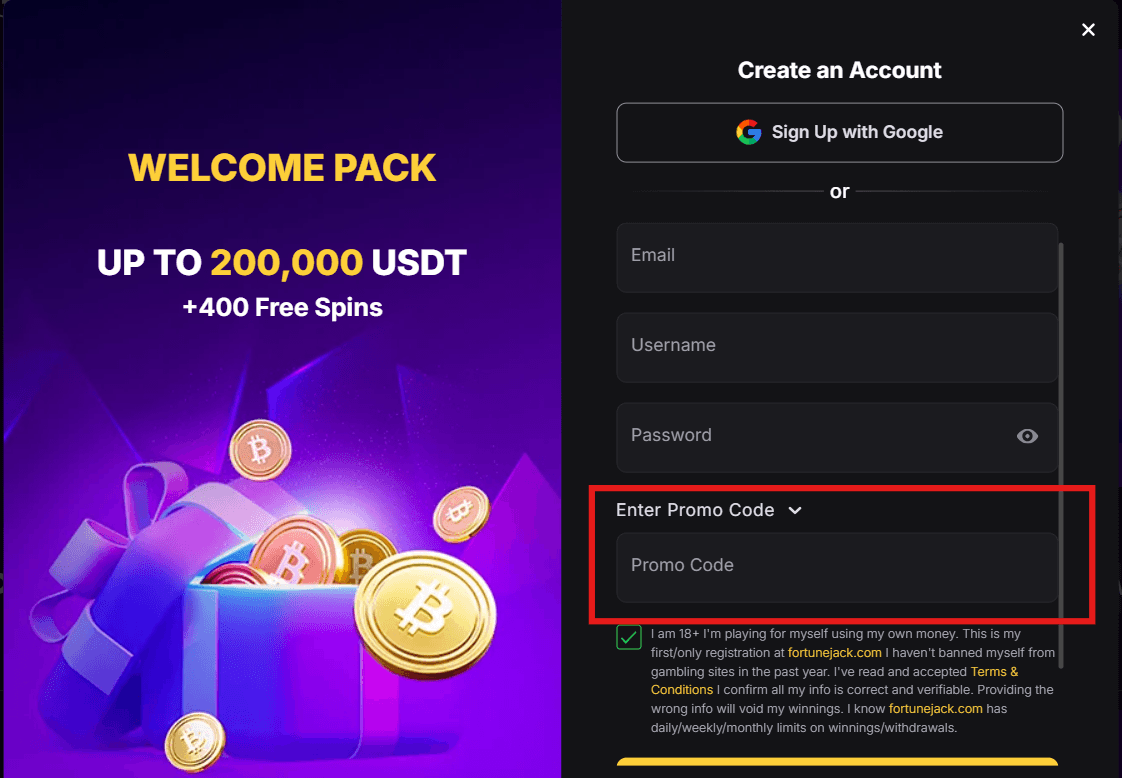Image resolution: width=1122 pixels, height=778 pixels.
Task: Select the Password input field
Action: 810,436
